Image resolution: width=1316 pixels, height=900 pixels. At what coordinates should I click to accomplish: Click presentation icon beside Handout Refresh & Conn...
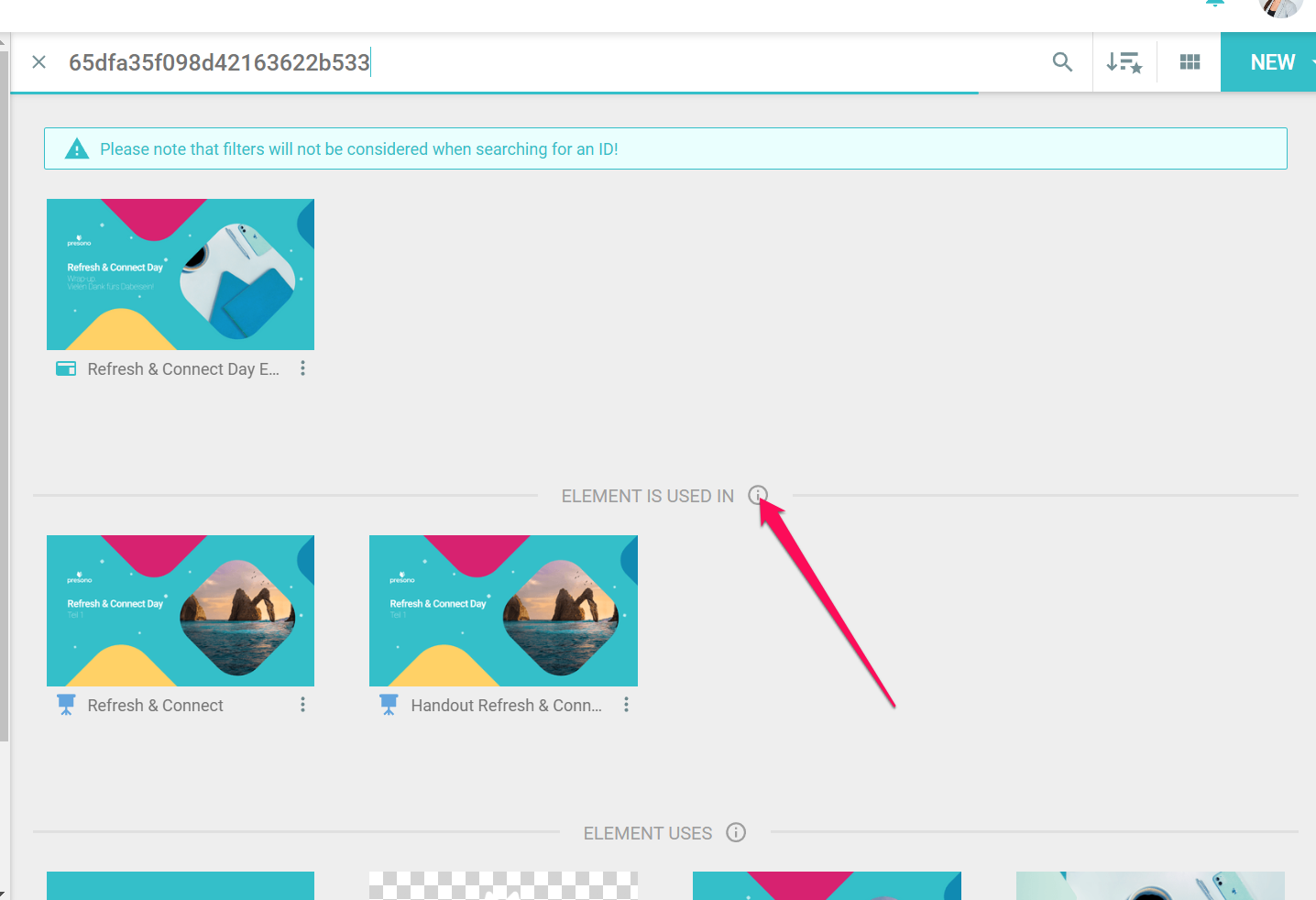(x=389, y=705)
